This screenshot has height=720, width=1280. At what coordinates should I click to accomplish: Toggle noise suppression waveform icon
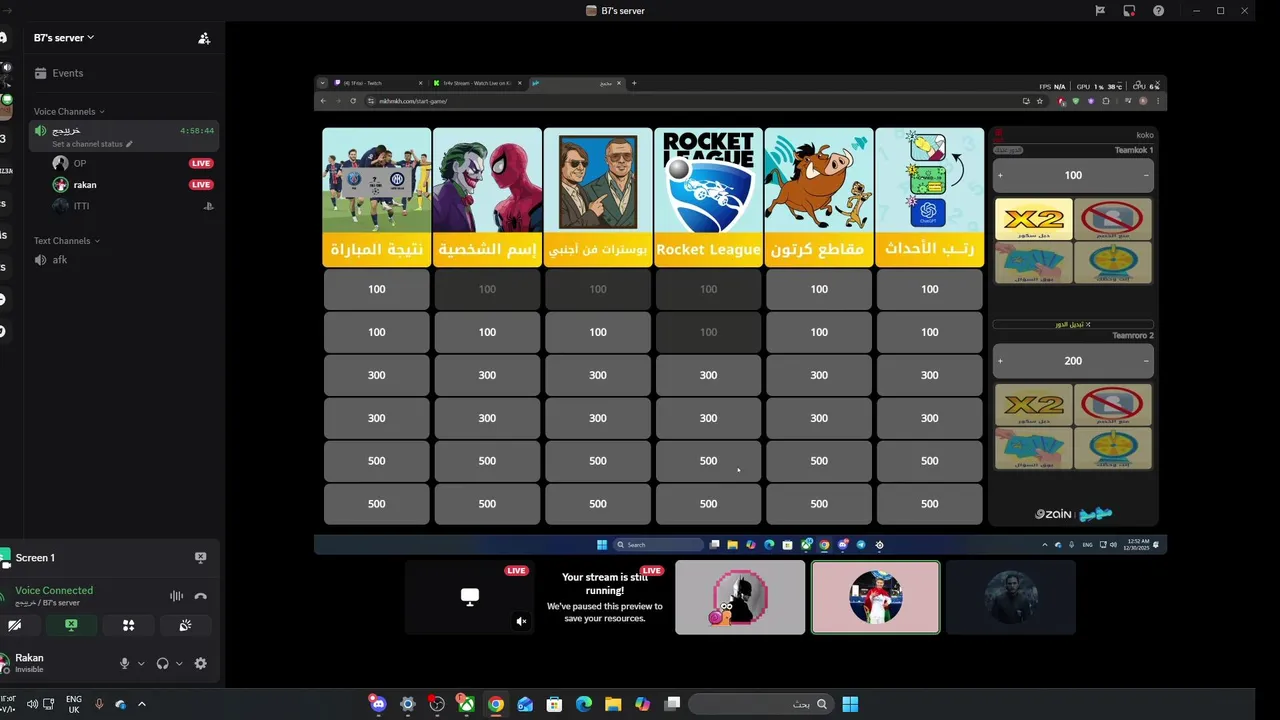tap(176, 596)
